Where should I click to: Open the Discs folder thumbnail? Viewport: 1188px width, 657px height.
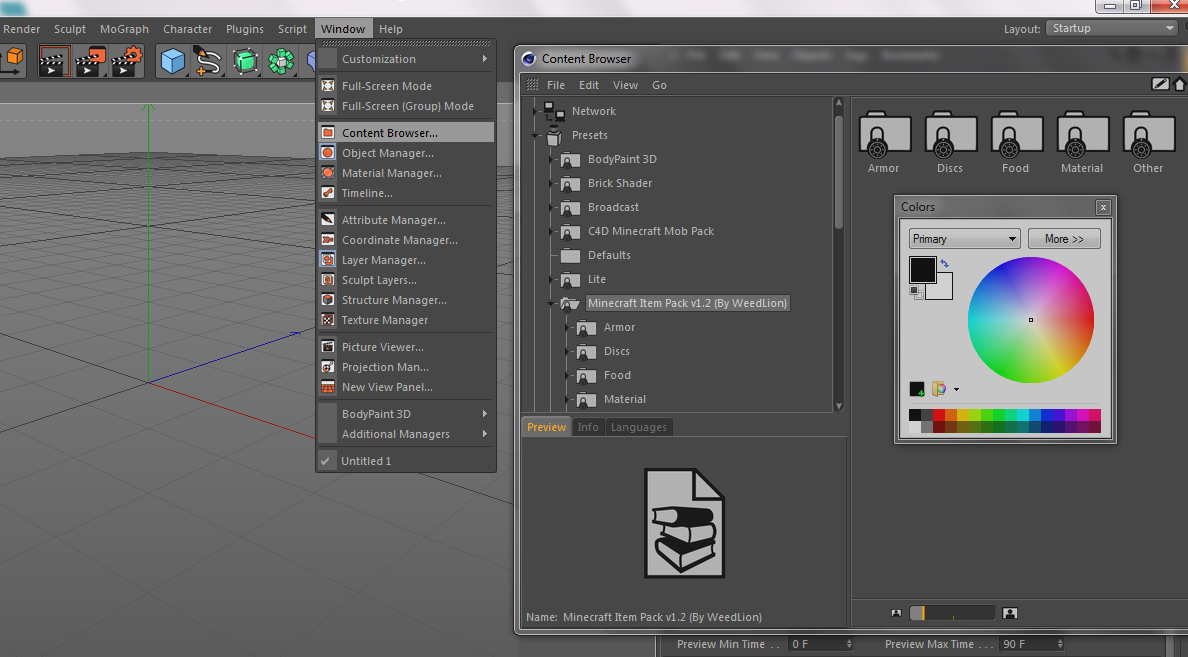(950, 142)
